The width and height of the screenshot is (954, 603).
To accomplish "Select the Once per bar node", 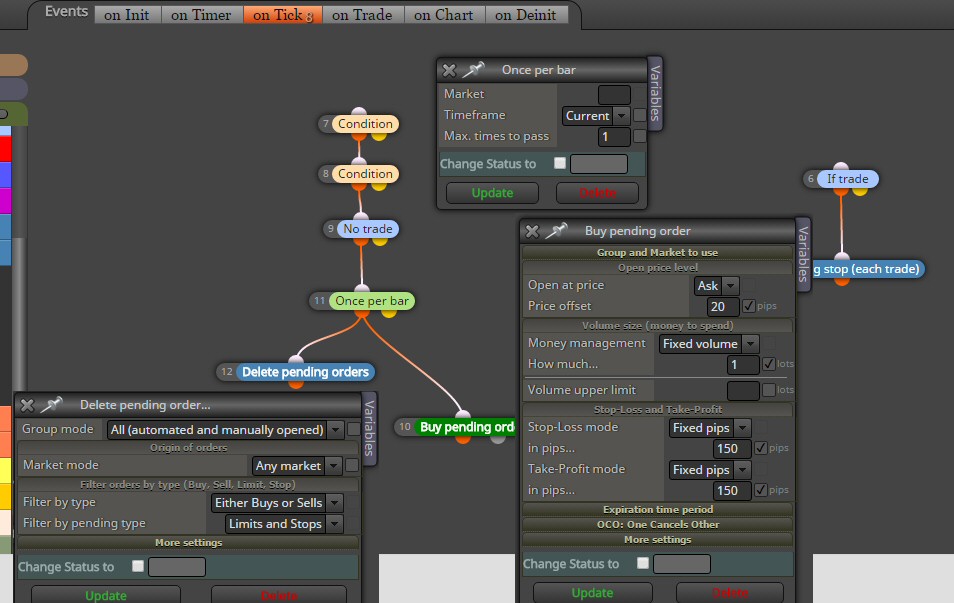I will 372,301.
